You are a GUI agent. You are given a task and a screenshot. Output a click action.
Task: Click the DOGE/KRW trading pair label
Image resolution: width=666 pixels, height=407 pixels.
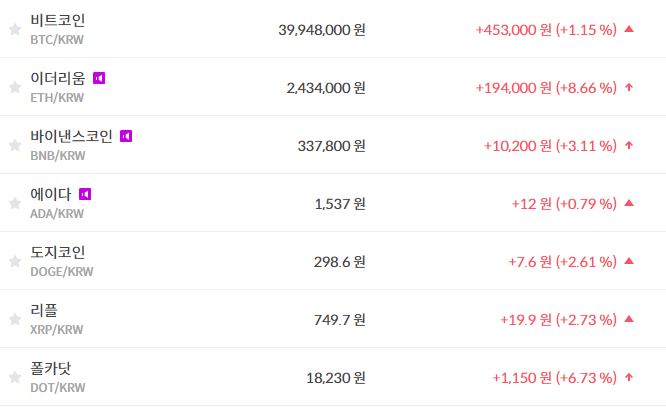click(61, 271)
